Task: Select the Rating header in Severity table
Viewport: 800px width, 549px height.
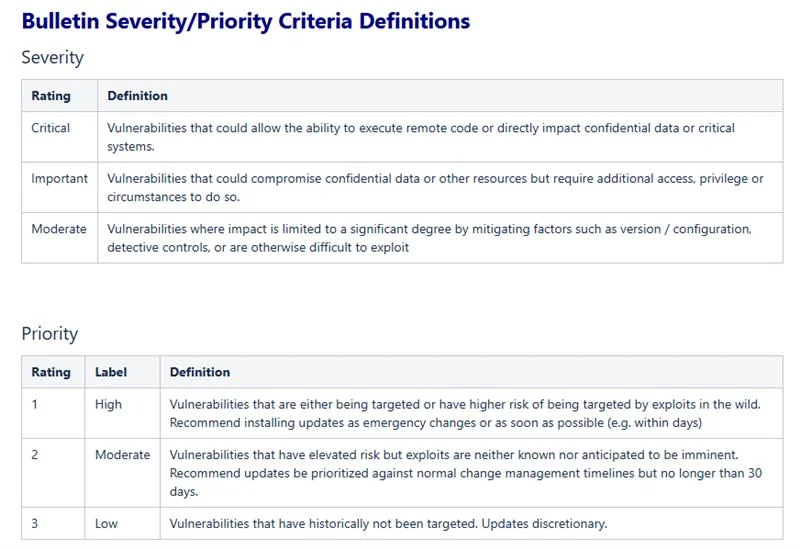Action: tap(51, 96)
